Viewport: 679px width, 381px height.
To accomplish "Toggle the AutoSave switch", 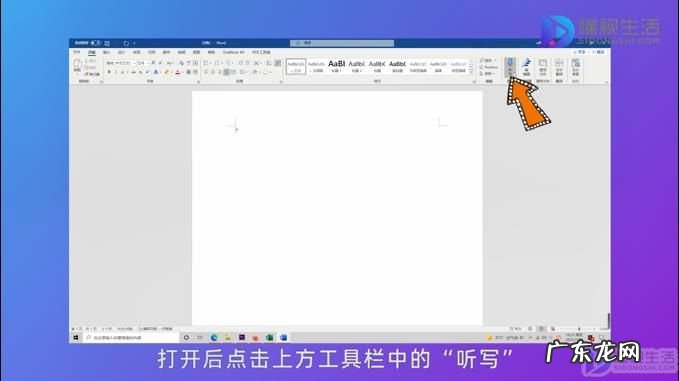I will tap(96, 43).
